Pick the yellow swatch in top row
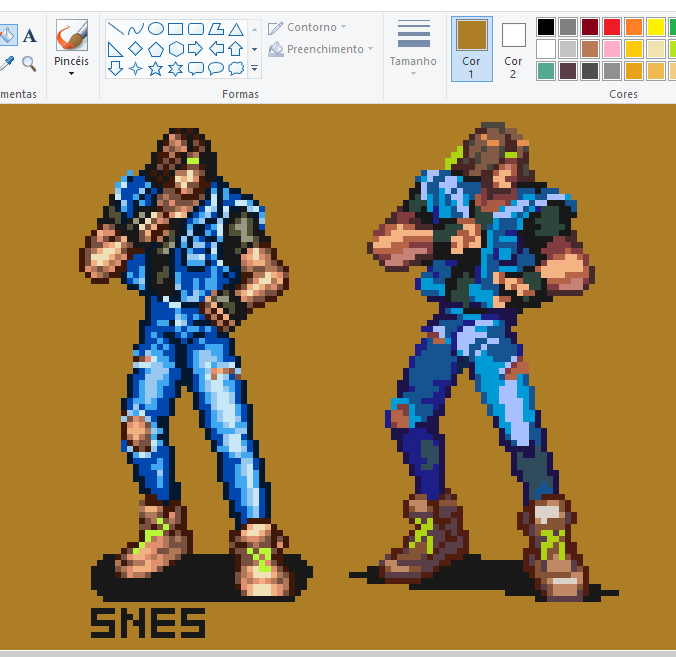Image resolution: width=676 pixels, height=657 pixels. (x=656, y=27)
